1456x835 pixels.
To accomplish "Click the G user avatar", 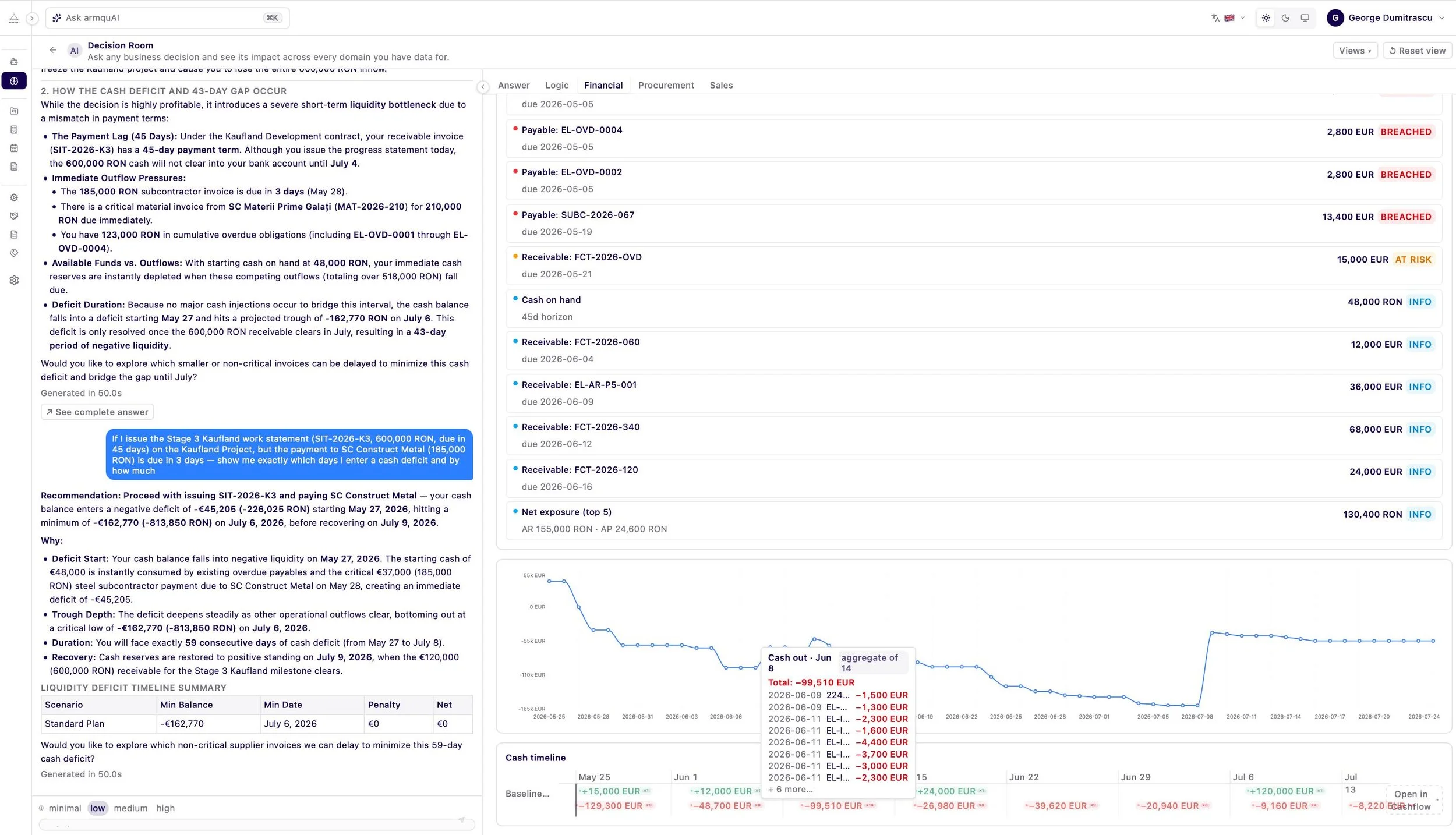I will coord(1335,18).
